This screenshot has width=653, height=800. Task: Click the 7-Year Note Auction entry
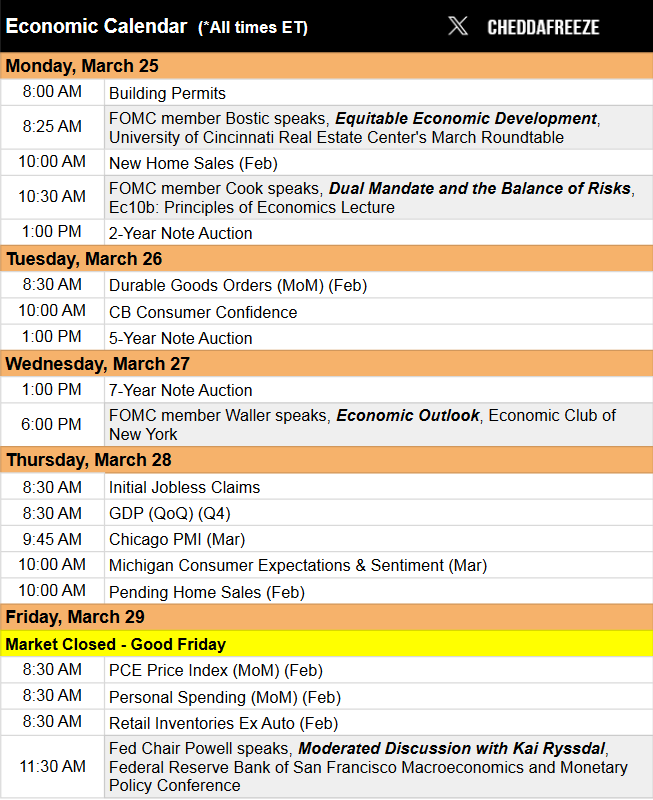click(x=181, y=390)
